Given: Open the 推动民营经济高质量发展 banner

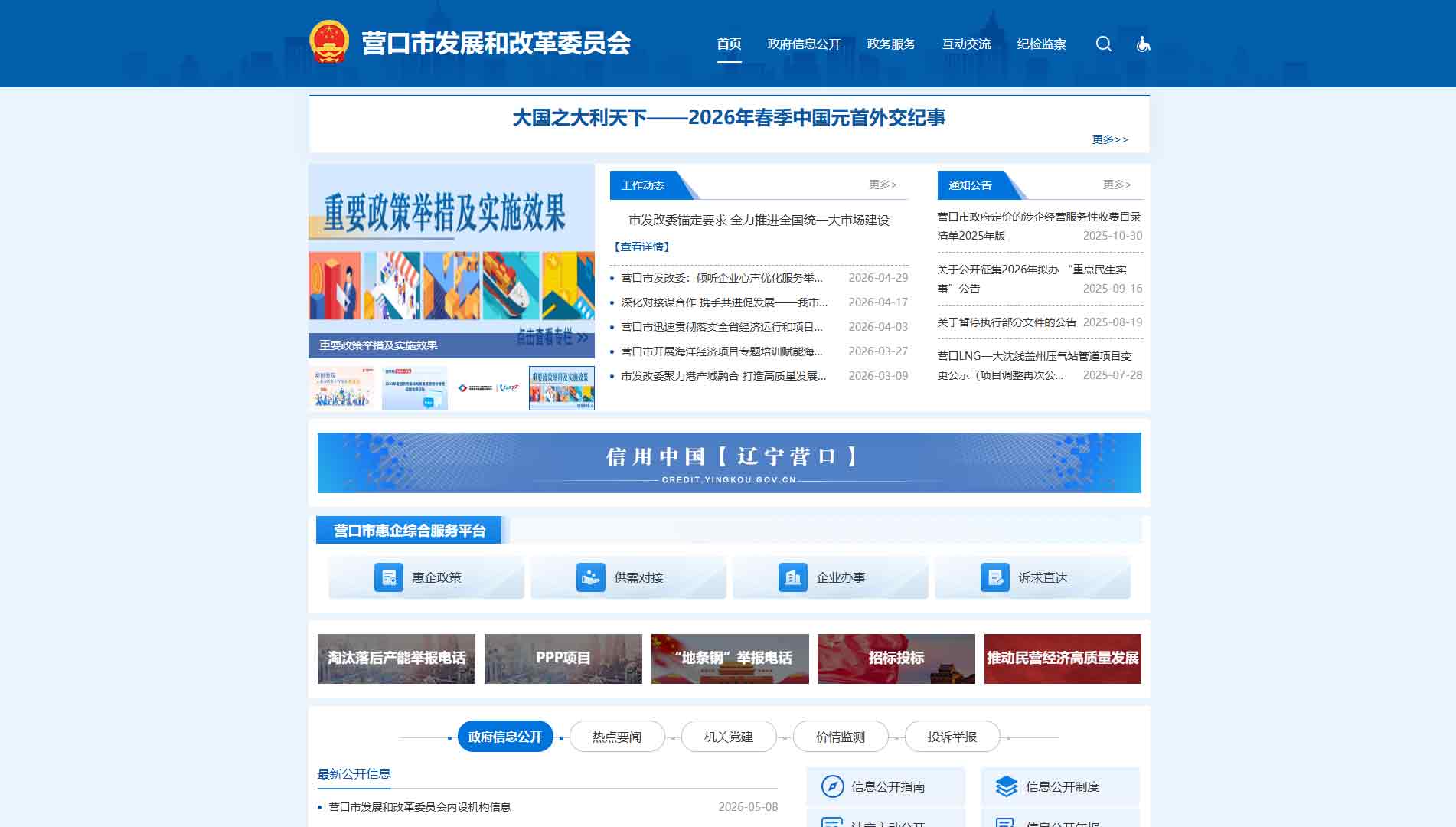Looking at the screenshot, I should click(x=1063, y=659).
